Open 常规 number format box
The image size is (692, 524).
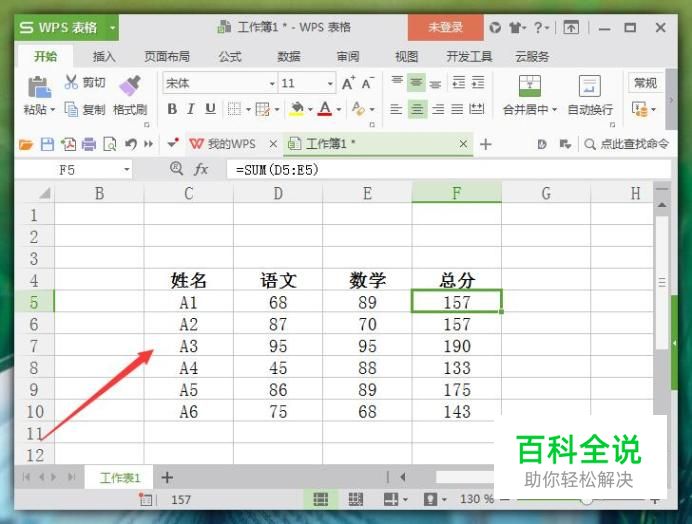click(645, 83)
